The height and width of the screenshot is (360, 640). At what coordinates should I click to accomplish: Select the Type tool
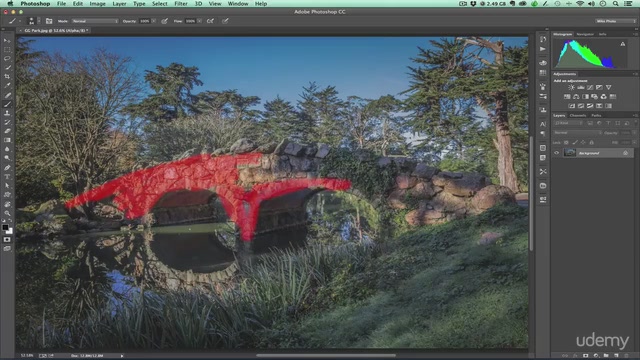point(7,177)
